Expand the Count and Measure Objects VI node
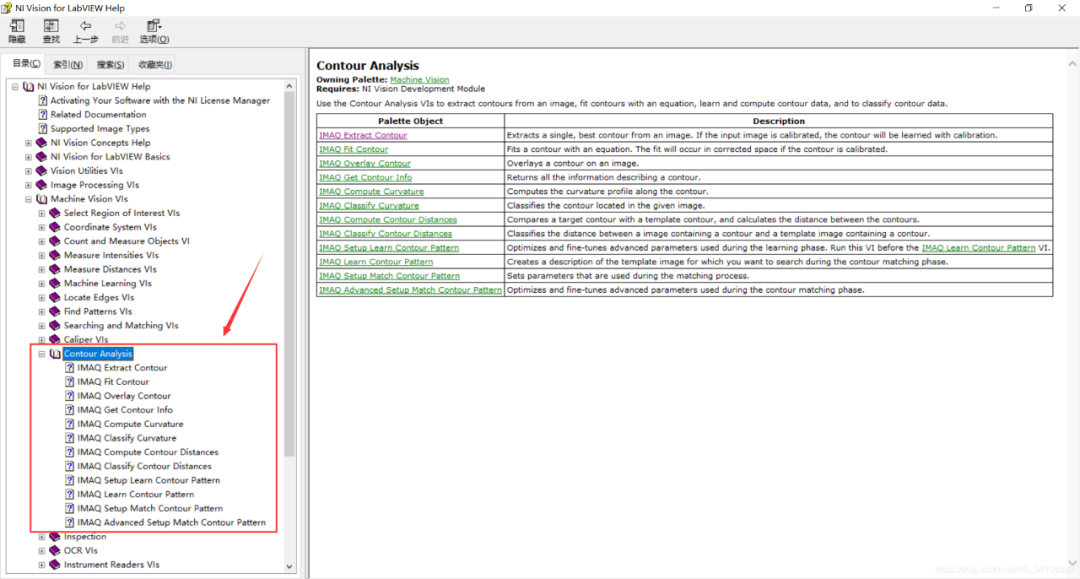Viewport: 1080px width, 579px height. click(x=41, y=242)
